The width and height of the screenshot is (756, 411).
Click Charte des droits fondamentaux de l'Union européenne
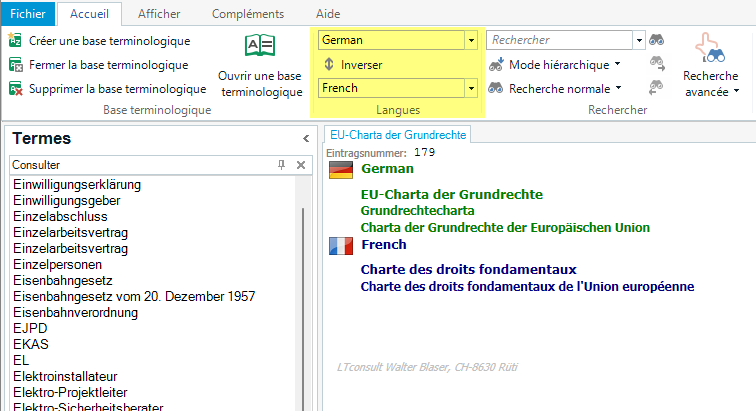tap(527, 287)
